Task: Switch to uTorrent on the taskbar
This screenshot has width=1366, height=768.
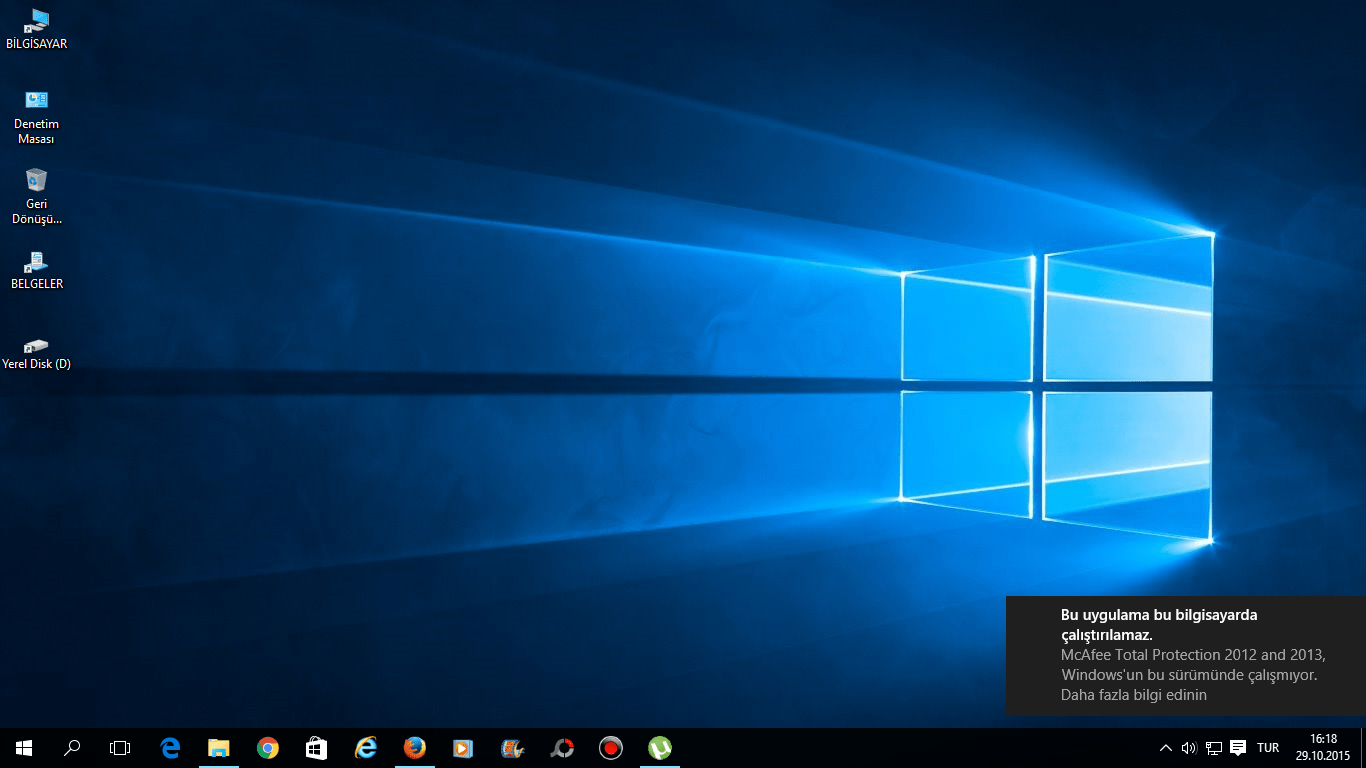Action: point(659,748)
